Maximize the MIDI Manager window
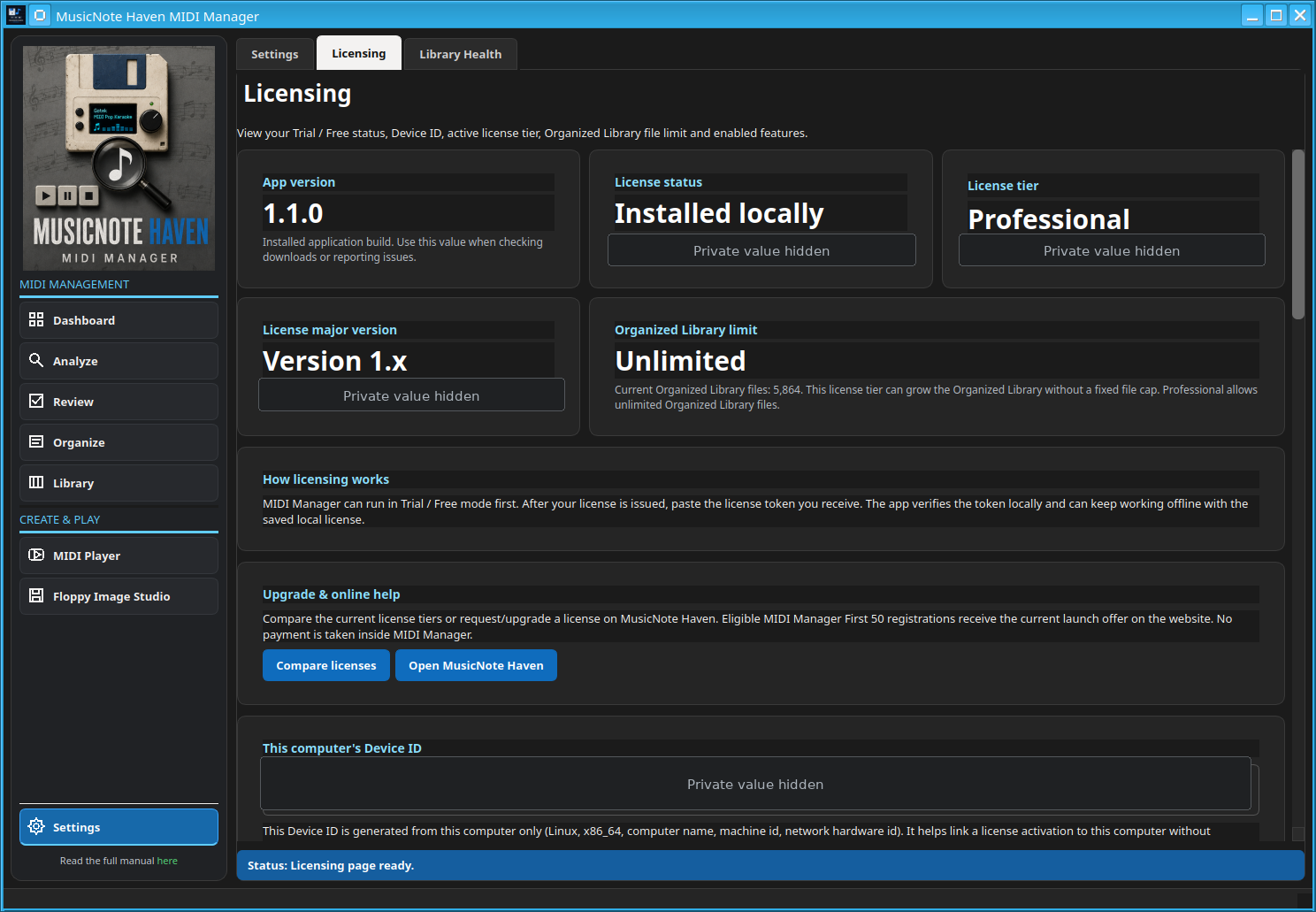The height and width of the screenshot is (912, 1316). 1275,15
